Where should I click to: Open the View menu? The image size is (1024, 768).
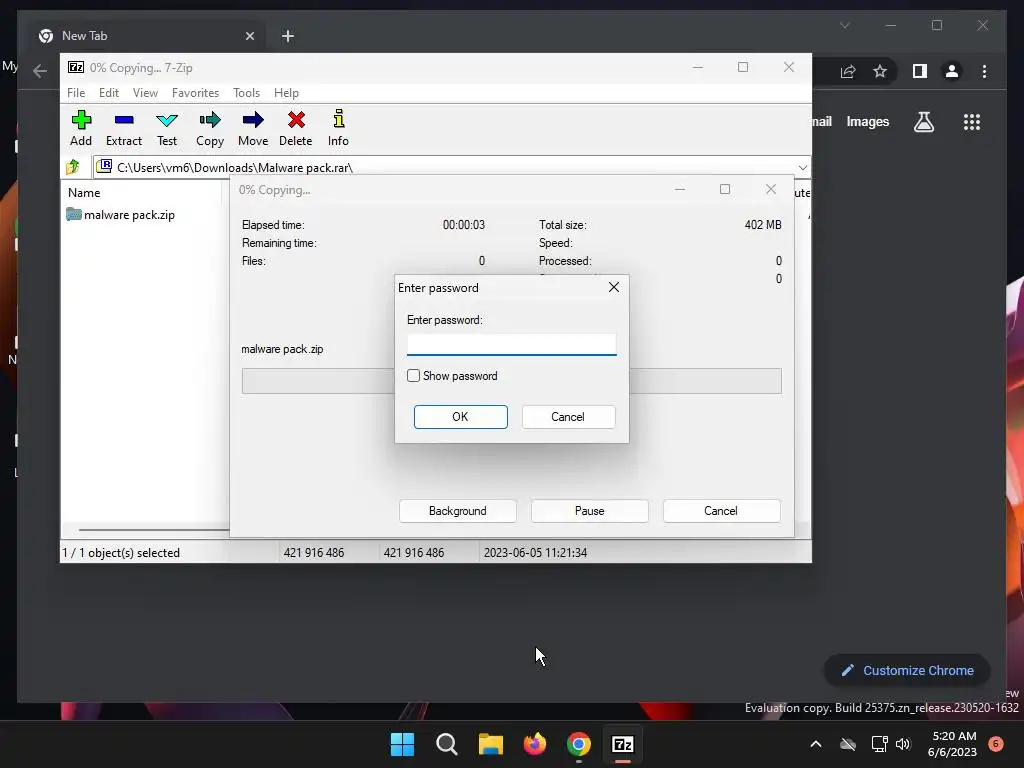tap(145, 93)
